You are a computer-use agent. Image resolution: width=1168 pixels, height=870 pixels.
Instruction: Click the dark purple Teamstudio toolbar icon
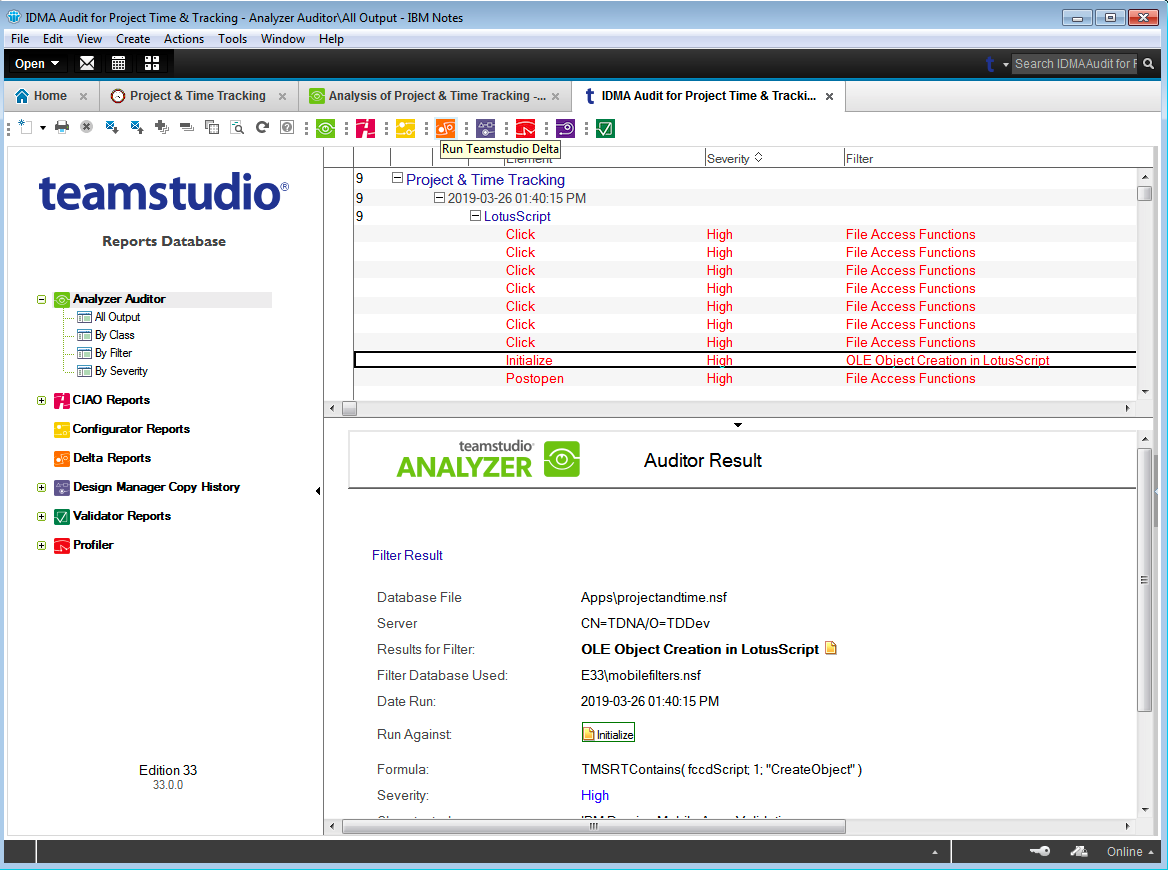565,129
